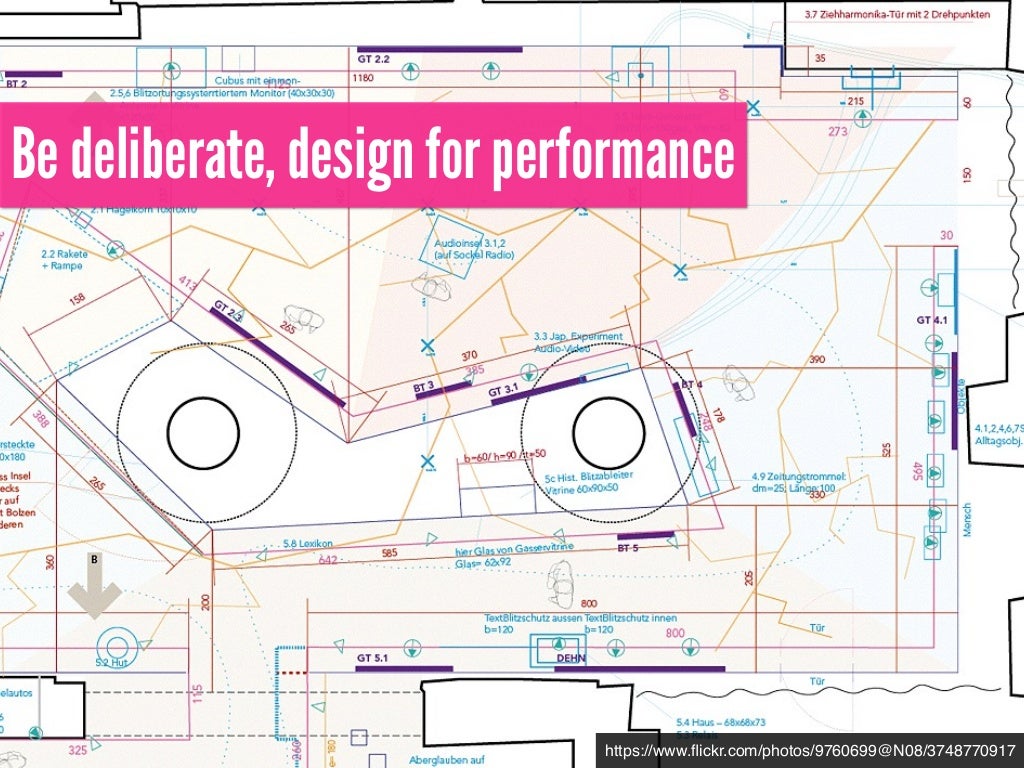Click the 'TextBlitzschutz aussen' label
The image size is (1024, 768).
pyautogui.click(x=534, y=617)
